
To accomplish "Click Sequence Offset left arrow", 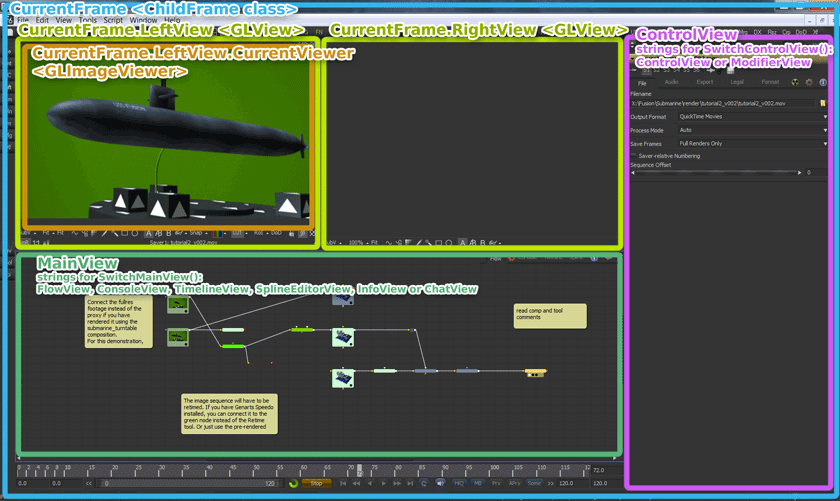I will coord(633,173).
